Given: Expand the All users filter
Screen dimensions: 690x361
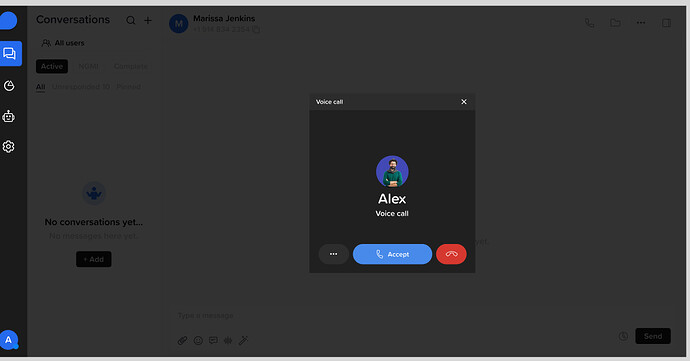Looking at the screenshot, I should click(63, 43).
